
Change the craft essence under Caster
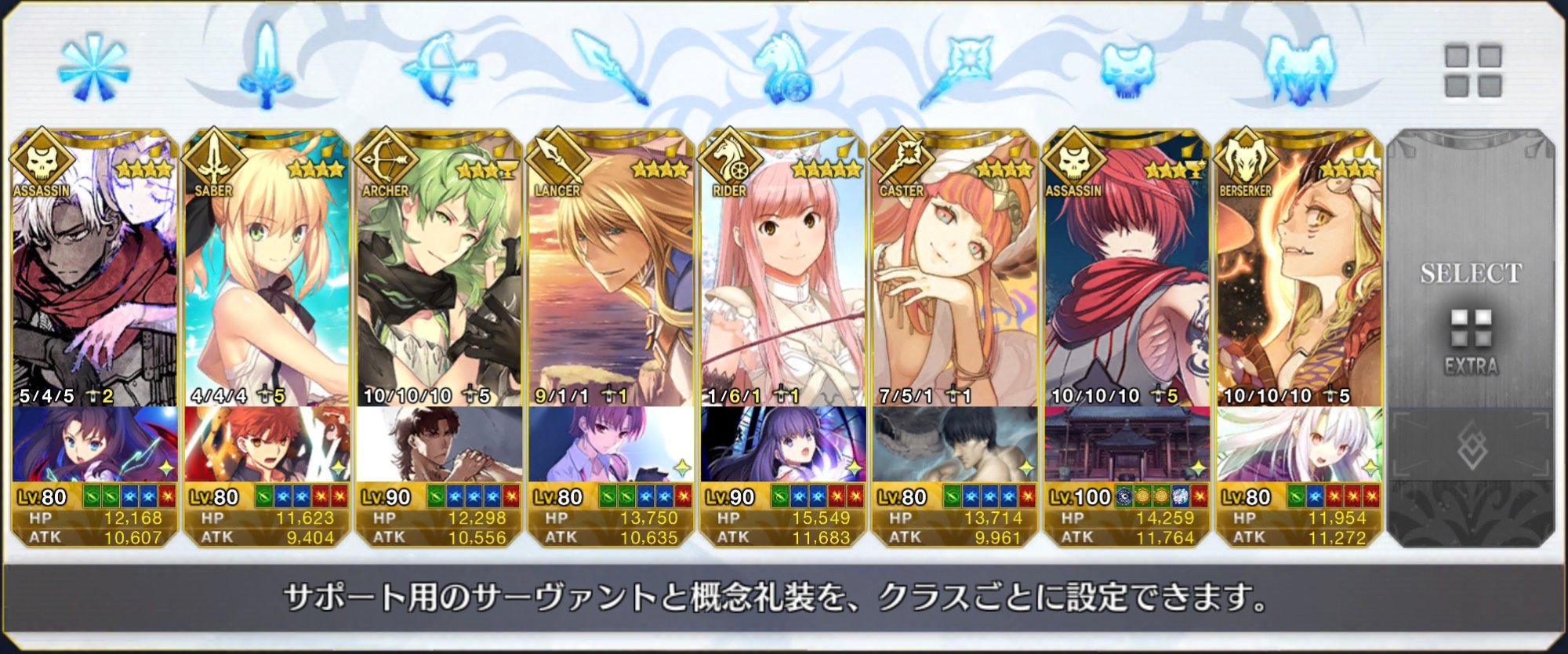[955, 445]
